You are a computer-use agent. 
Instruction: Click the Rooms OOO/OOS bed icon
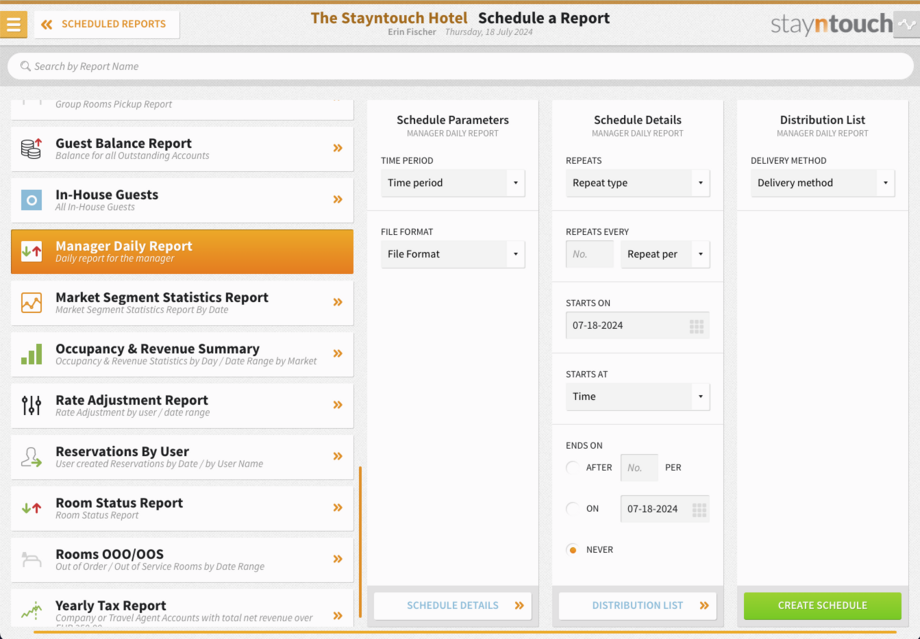point(32,559)
